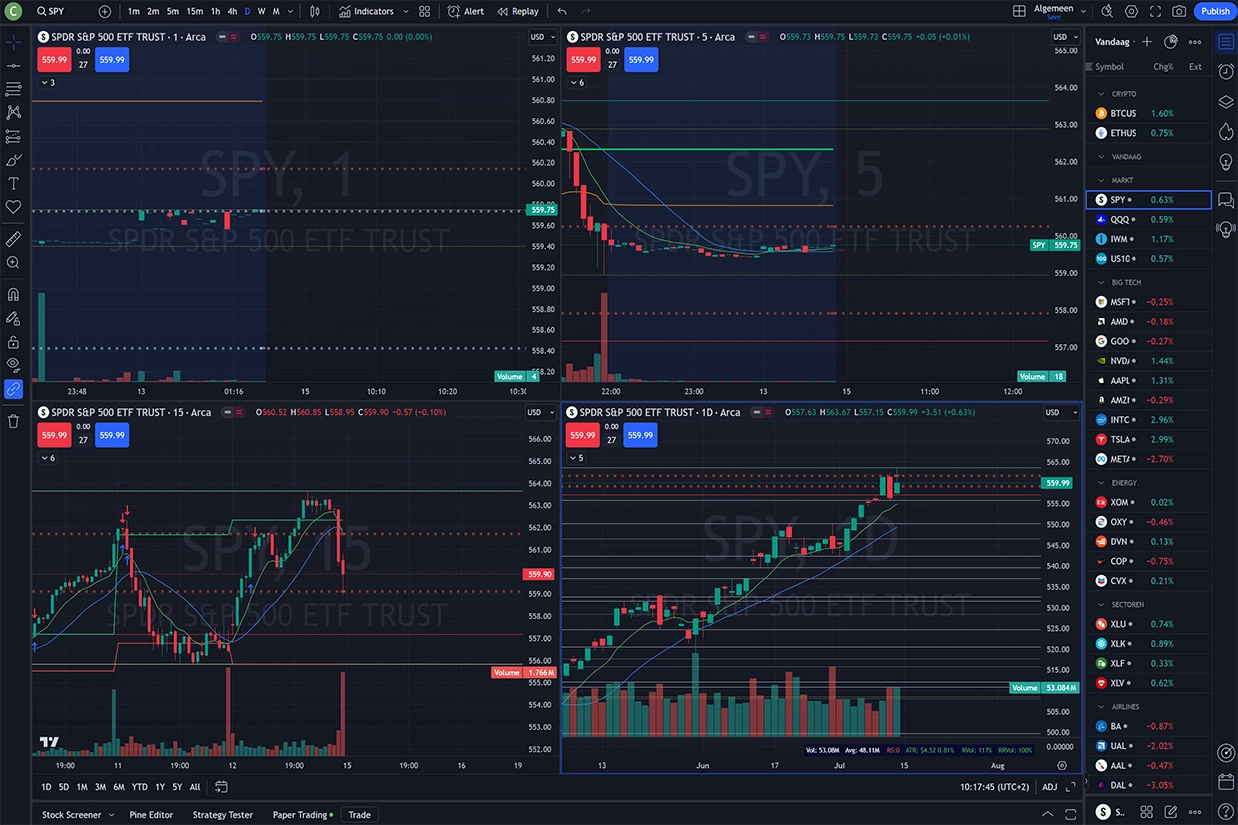
Task: Open chart settings hexagon icon
Action: point(1131,11)
